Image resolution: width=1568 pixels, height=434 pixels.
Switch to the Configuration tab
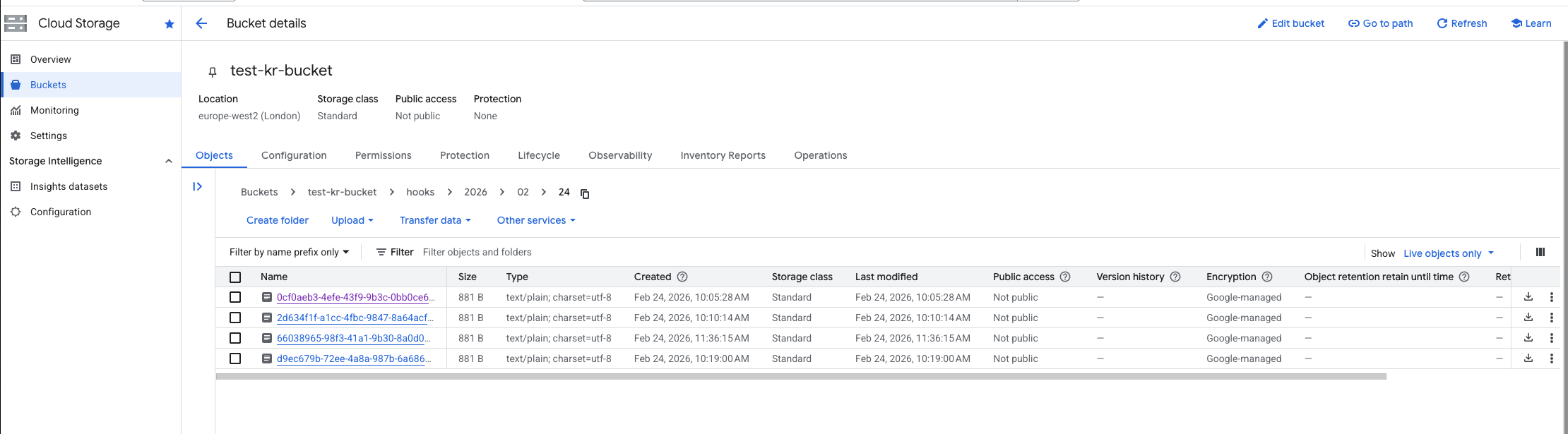(x=294, y=155)
